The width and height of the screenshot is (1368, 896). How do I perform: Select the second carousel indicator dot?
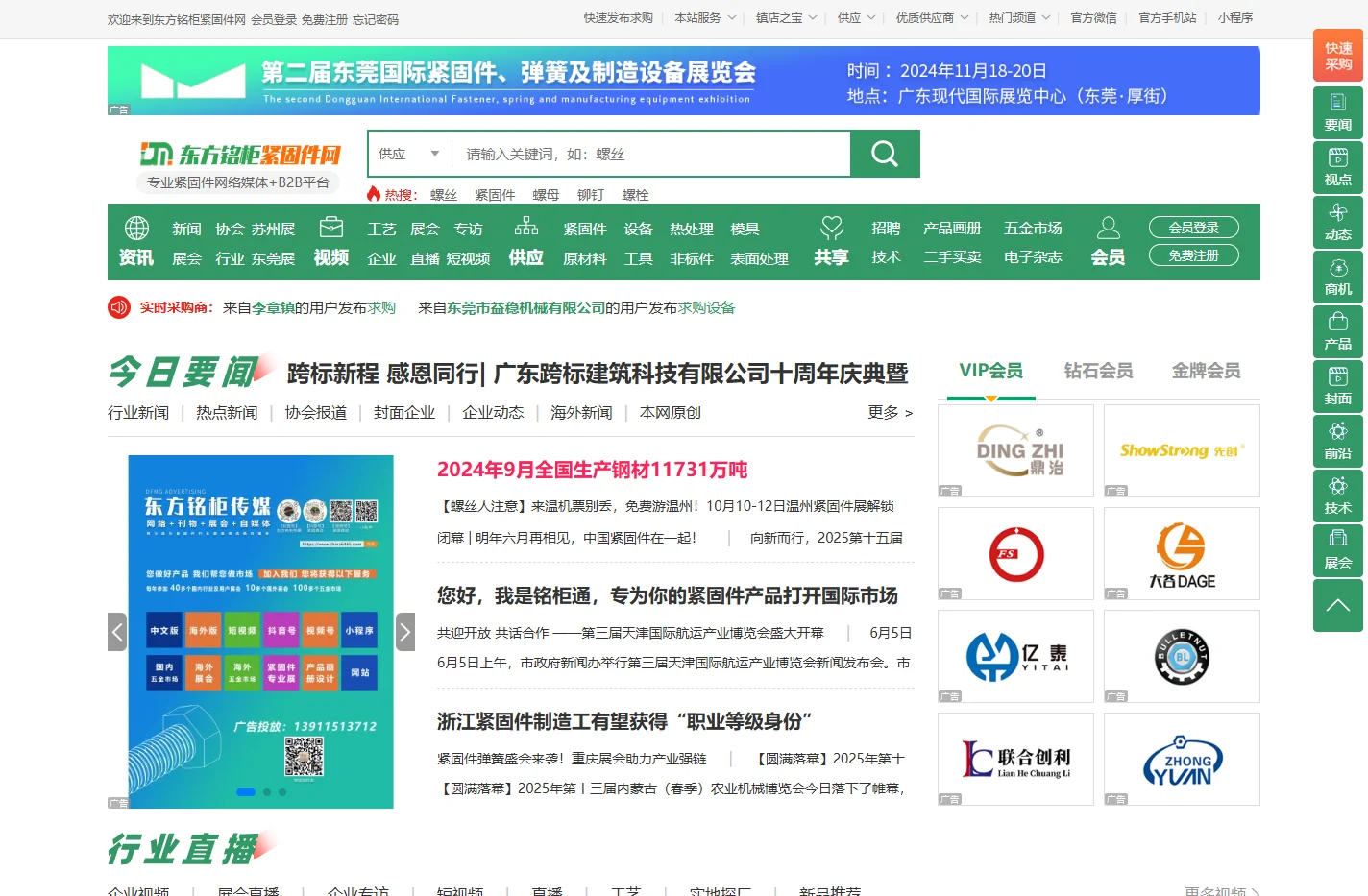(x=267, y=792)
